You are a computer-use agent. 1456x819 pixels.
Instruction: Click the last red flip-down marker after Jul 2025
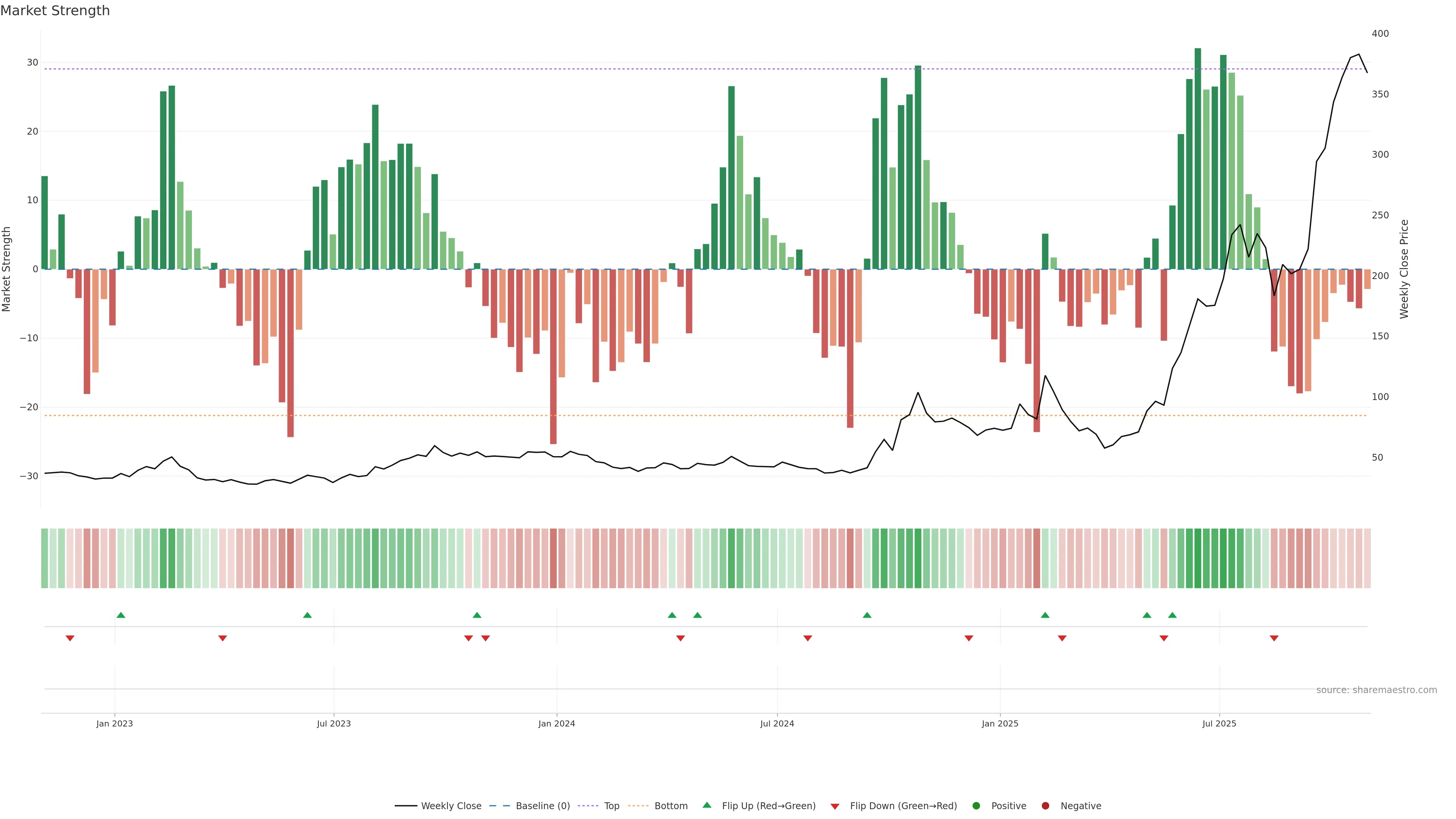click(1274, 638)
